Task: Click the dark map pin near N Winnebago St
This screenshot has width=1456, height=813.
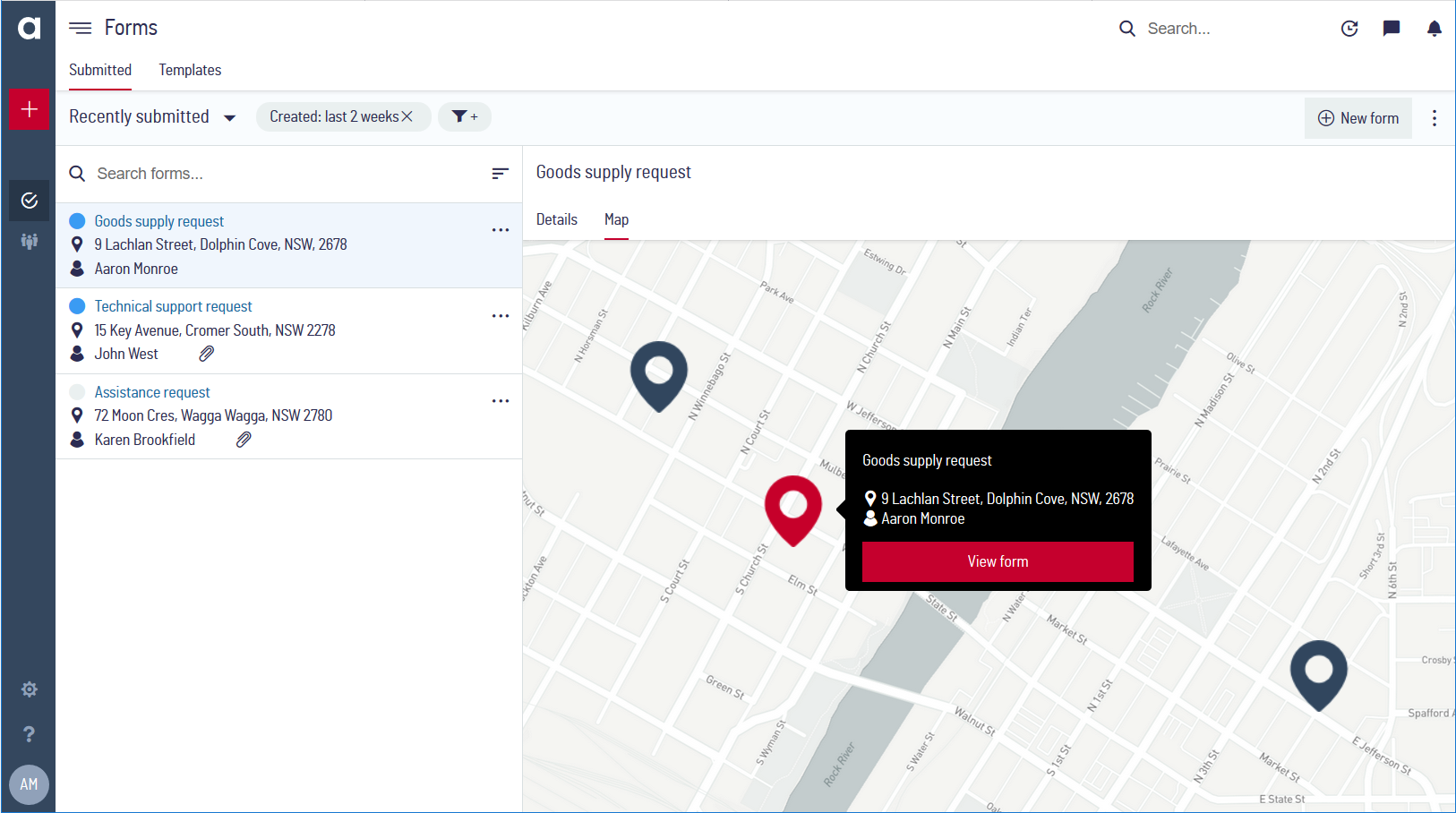Action: [659, 375]
